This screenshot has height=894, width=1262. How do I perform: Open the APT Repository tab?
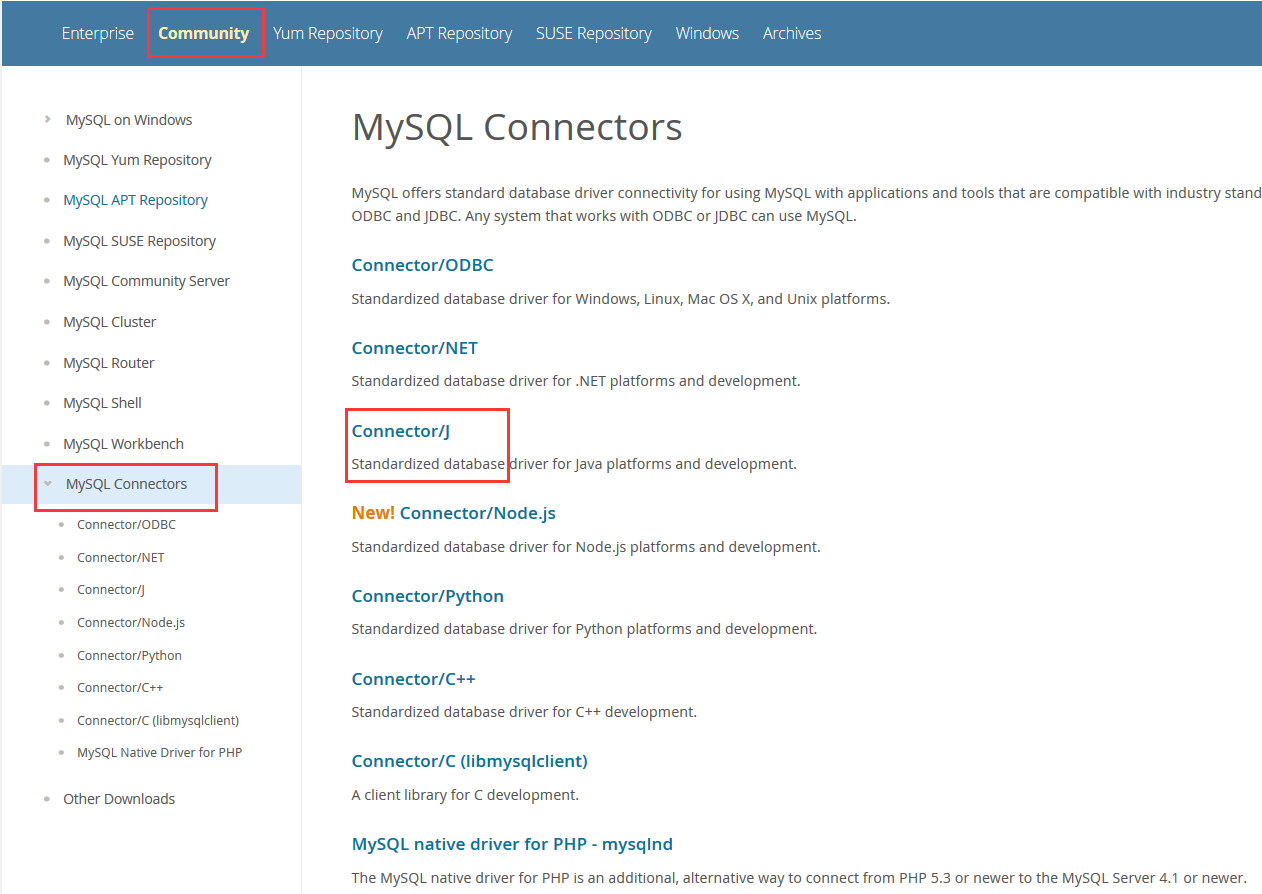pos(459,33)
